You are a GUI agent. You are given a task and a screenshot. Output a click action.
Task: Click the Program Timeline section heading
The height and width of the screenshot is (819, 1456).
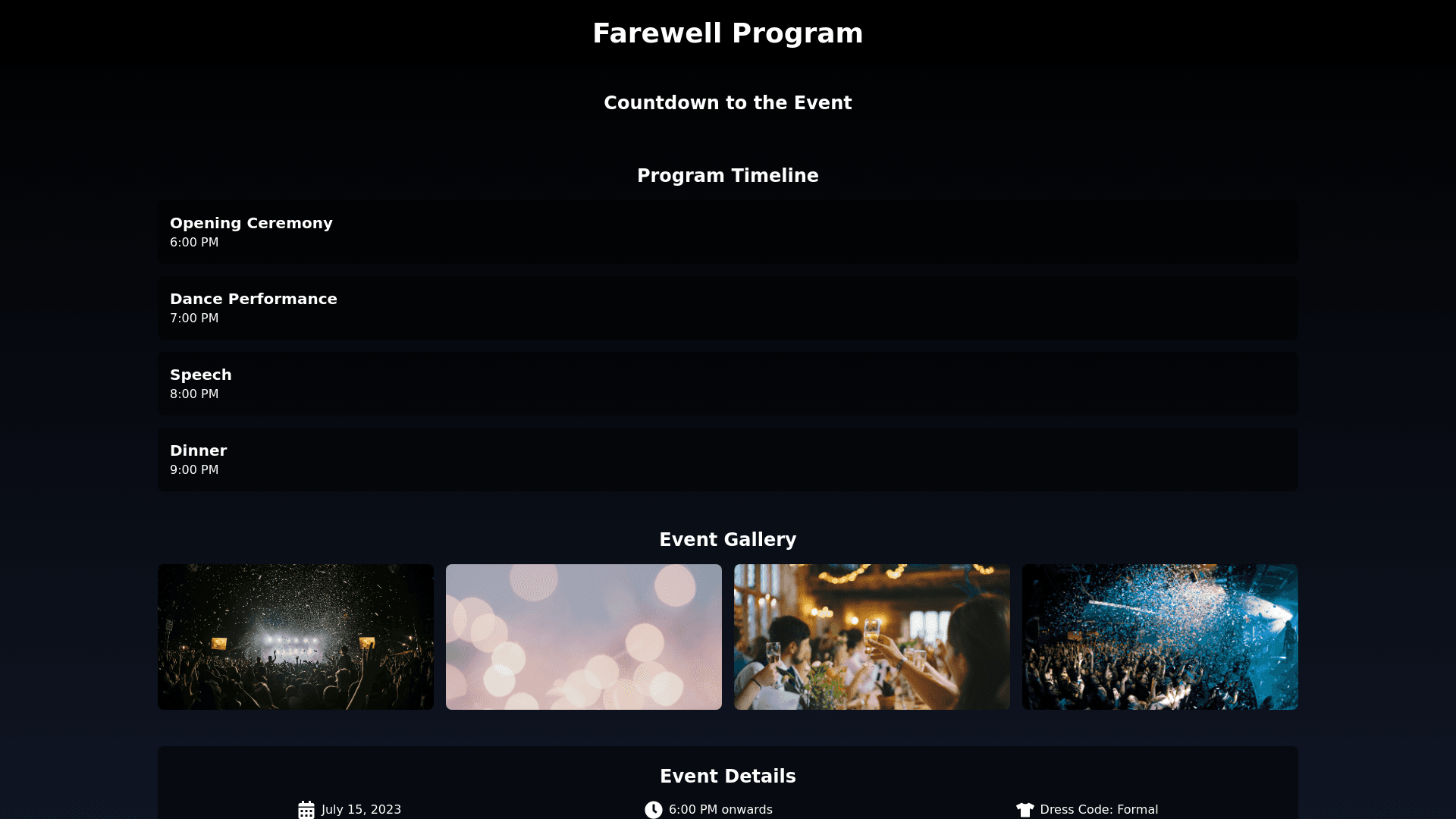[x=728, y=176]
